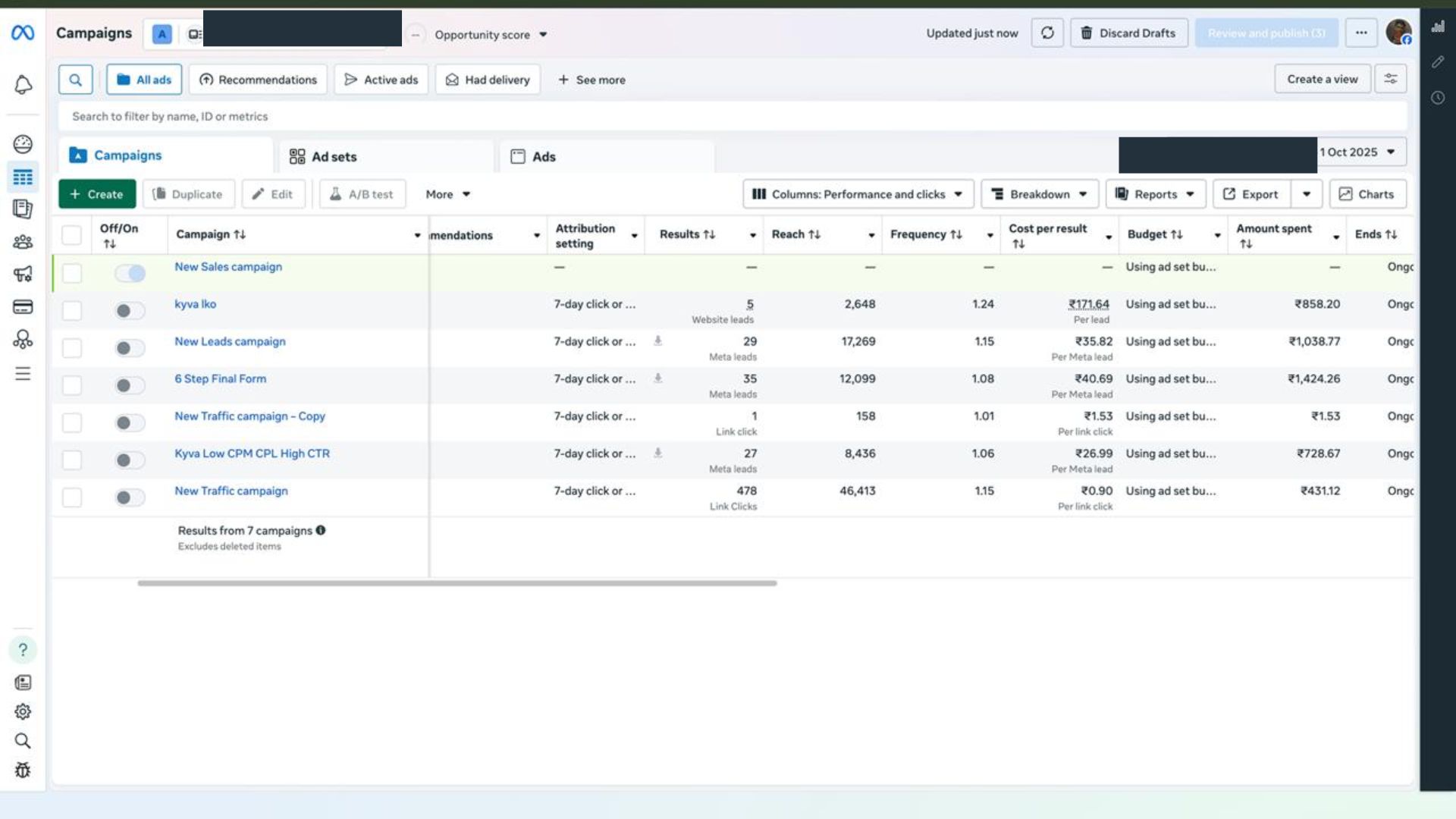Open Charts via the bar chart icon
The width and height of the screenshot is (1456, 819).
tap(1439, 26)
